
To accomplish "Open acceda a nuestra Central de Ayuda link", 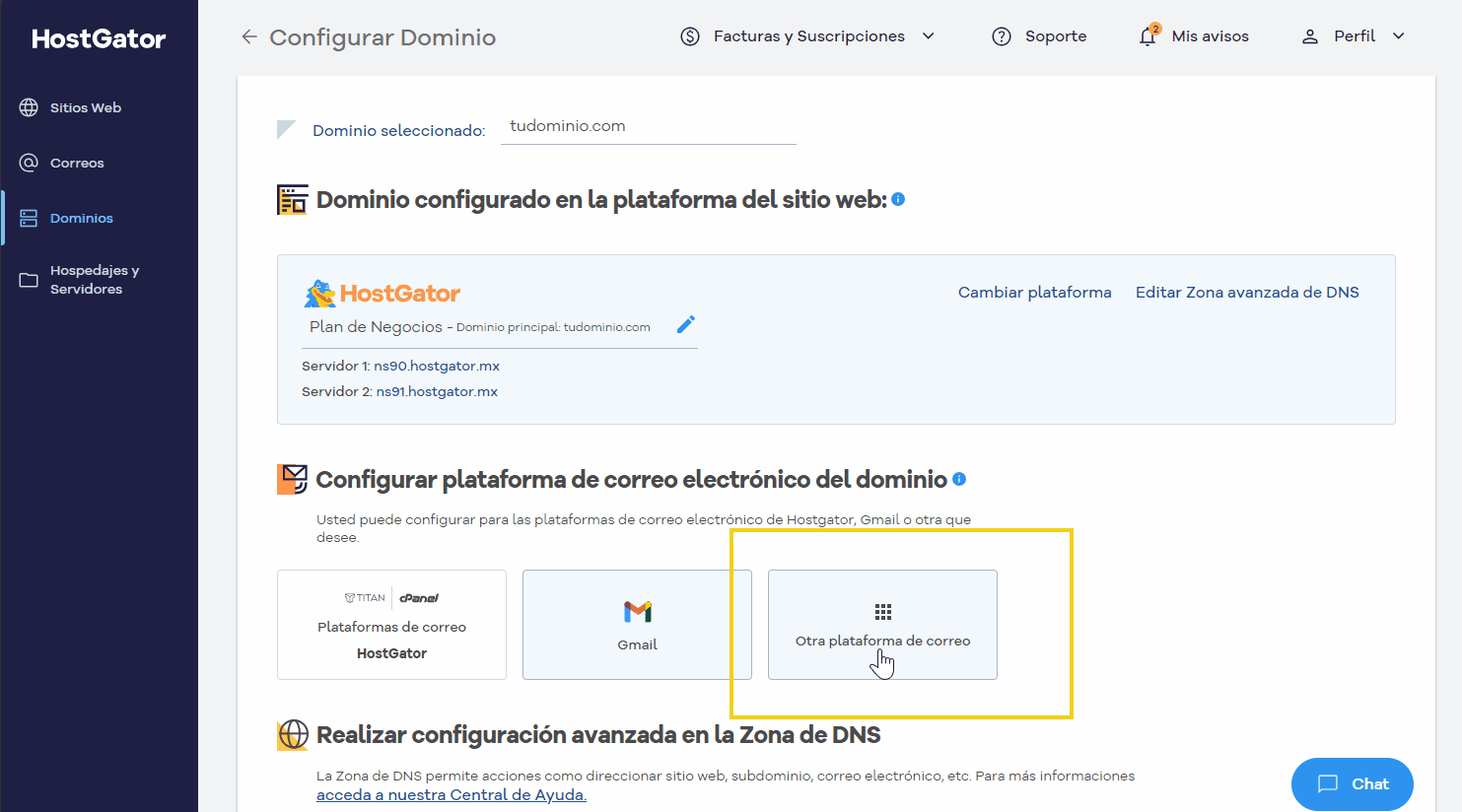I will click(452, 795).
